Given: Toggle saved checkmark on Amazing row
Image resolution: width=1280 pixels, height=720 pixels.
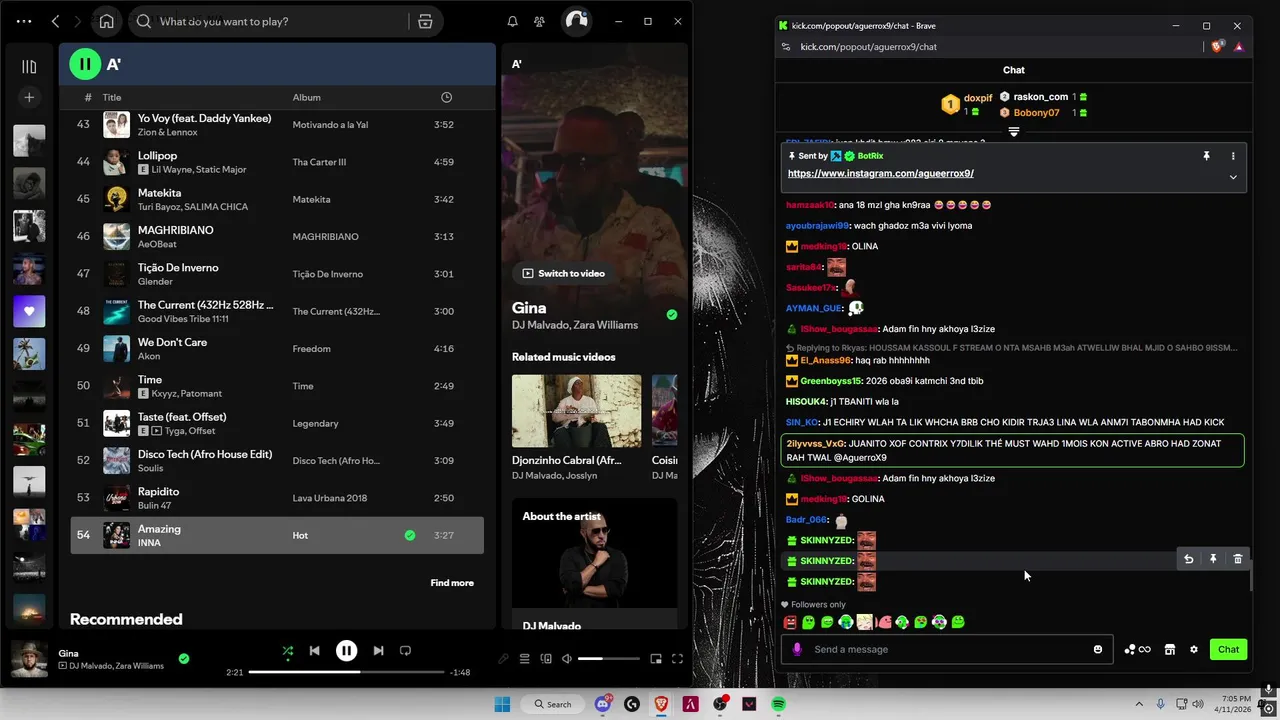Looking at the screenshot, I should (410, 535).
